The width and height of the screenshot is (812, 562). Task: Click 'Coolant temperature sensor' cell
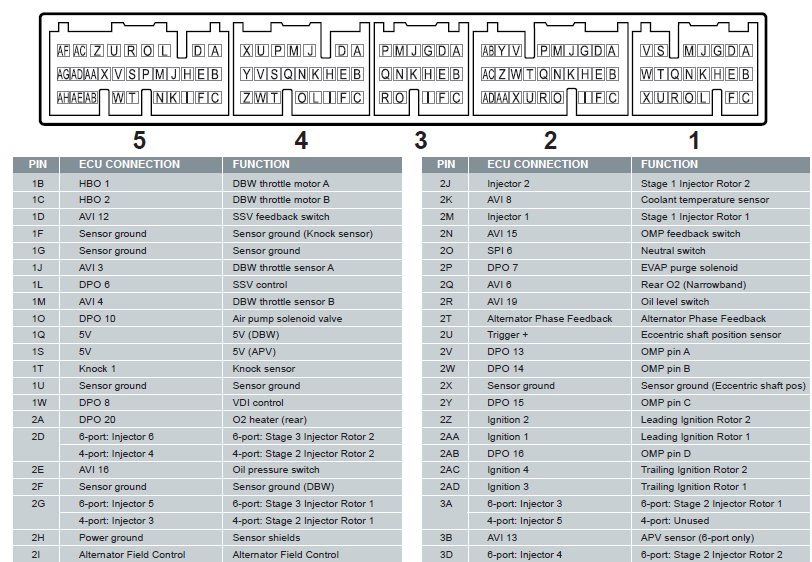point(721,200)
